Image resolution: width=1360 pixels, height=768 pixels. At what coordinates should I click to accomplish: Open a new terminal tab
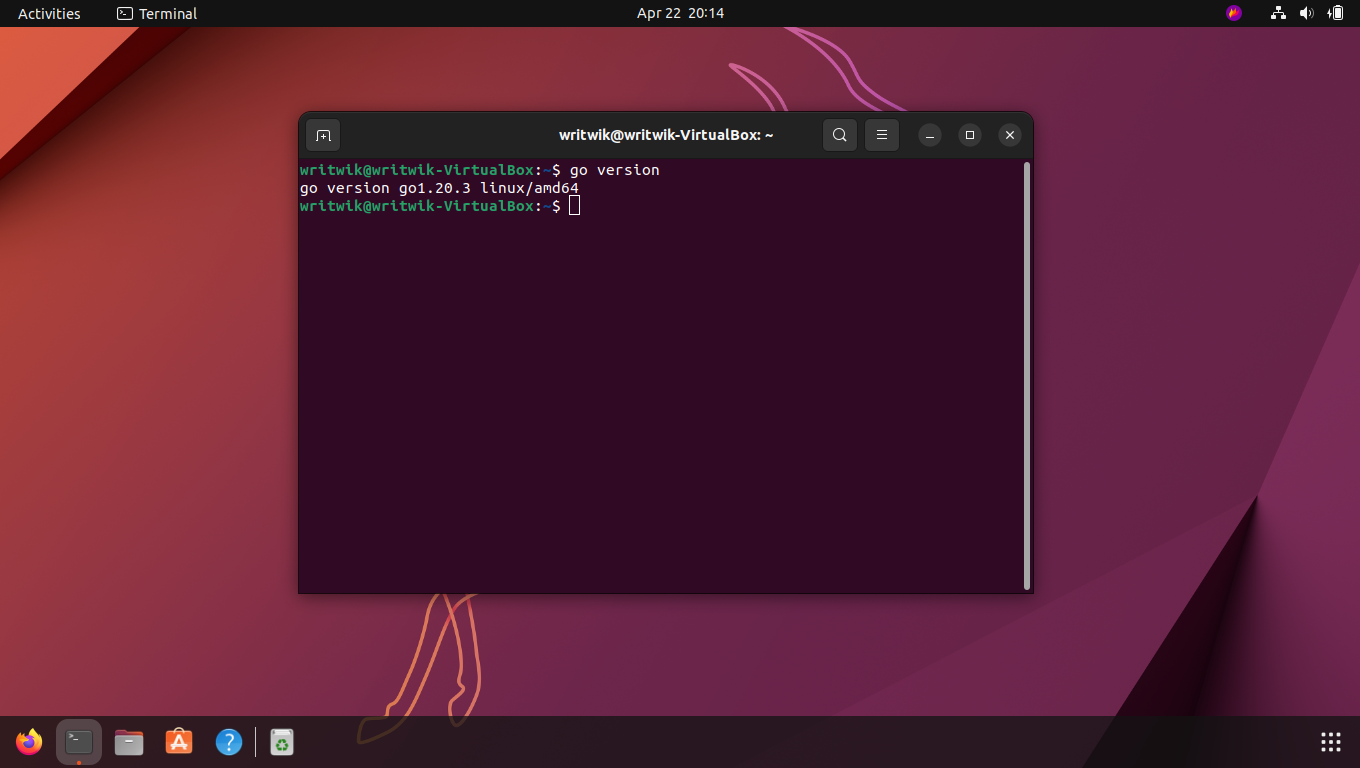tap(322, 134)
